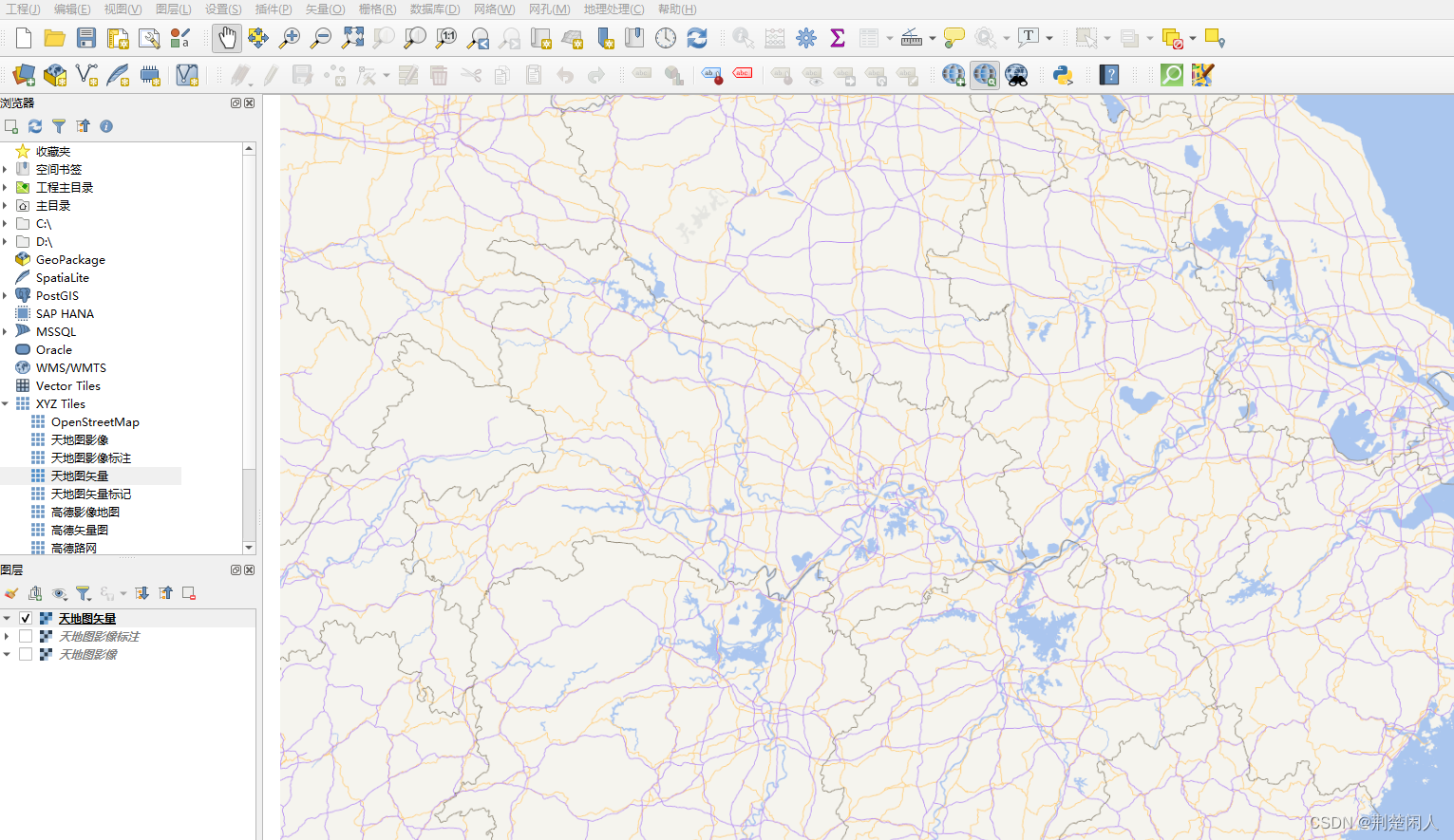Click the globe with binoculars icon
The width and height of the screenshot is (1454, 840).
[1016, 75]
